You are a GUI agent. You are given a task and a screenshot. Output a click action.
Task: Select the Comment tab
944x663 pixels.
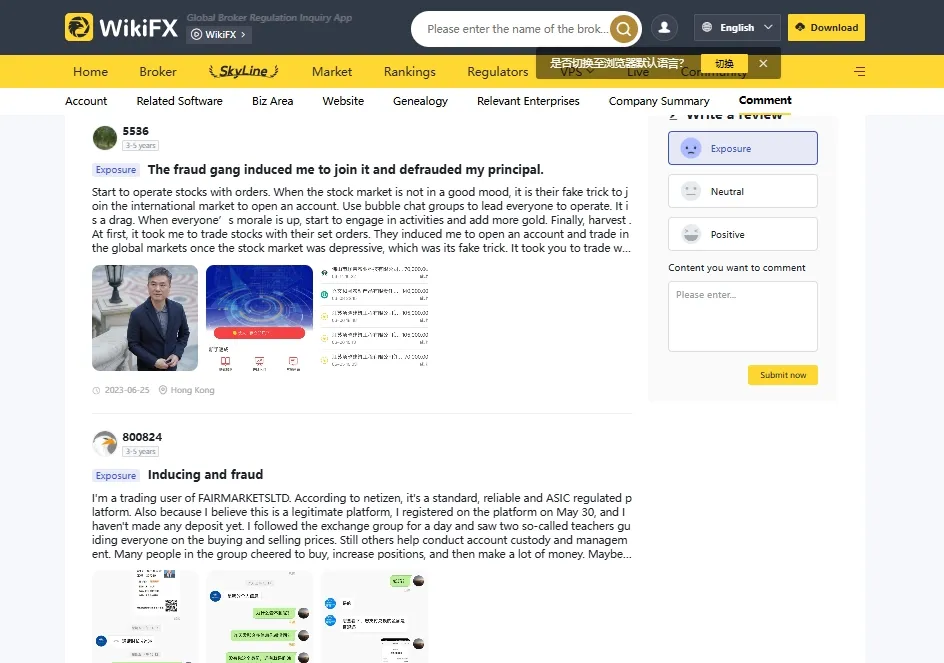(765, 100)
